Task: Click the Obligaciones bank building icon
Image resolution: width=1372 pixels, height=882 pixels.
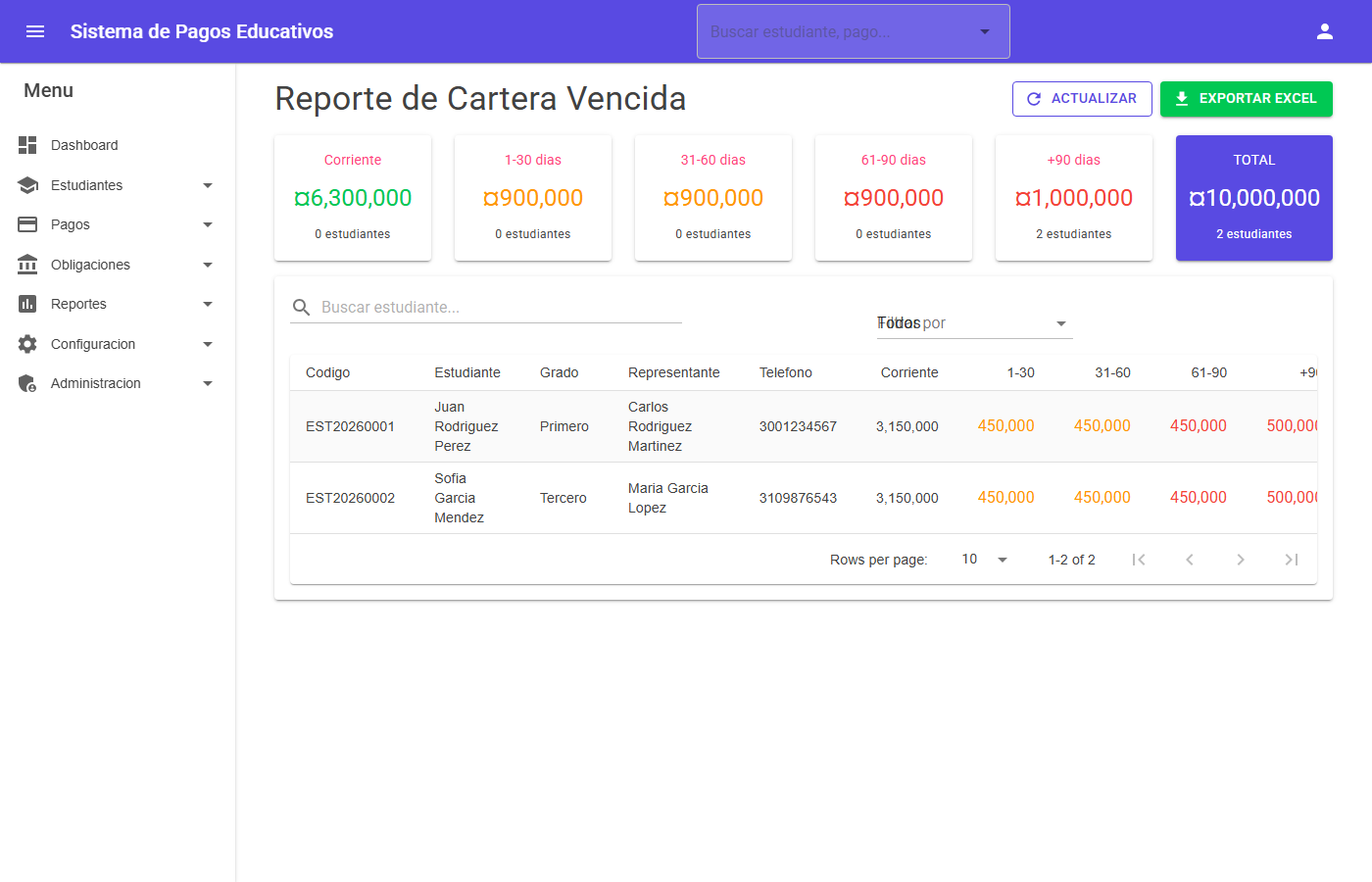Action: 27,265
